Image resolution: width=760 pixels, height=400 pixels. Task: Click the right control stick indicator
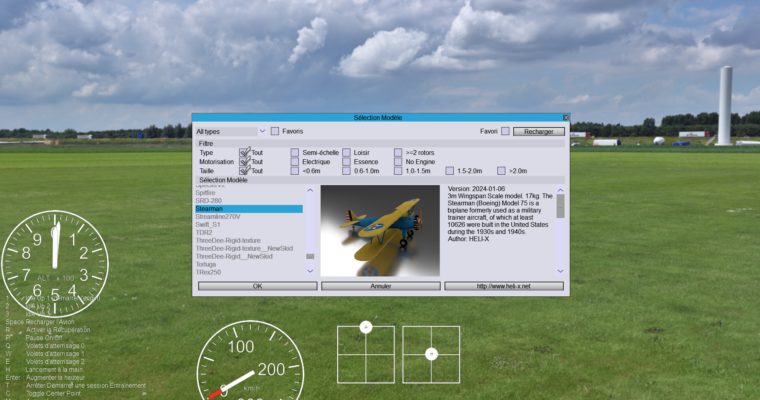tap(431, 353)
